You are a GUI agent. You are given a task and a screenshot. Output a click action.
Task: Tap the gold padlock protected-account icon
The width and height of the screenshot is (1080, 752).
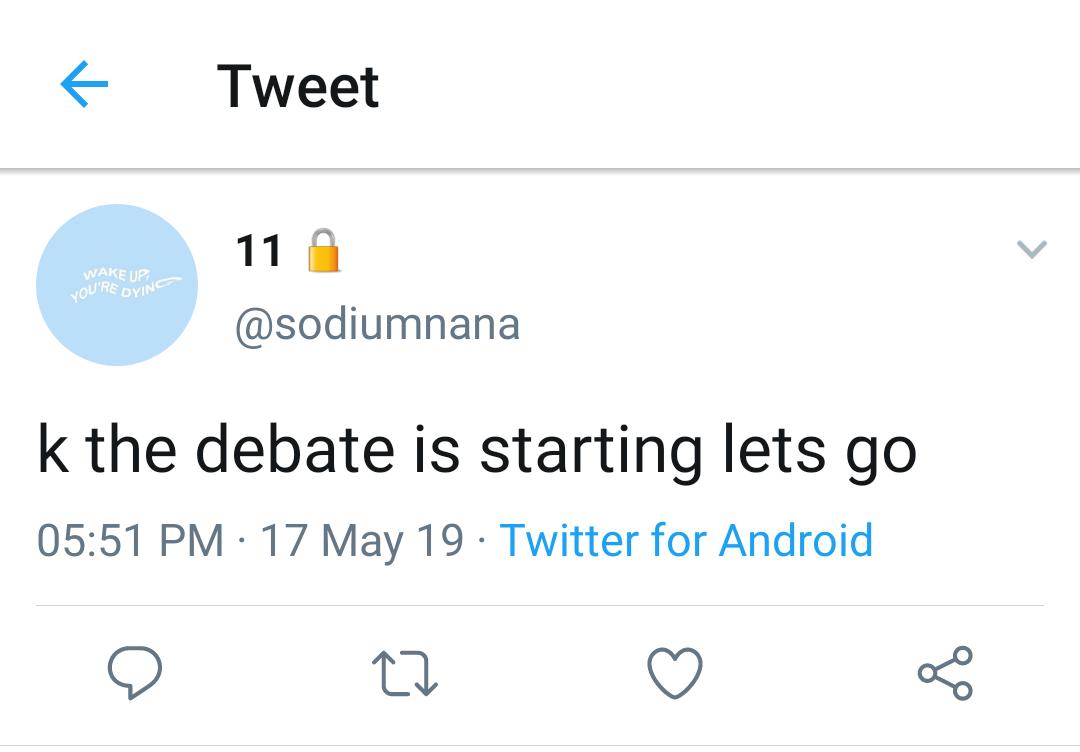click(x=323, y=251)
